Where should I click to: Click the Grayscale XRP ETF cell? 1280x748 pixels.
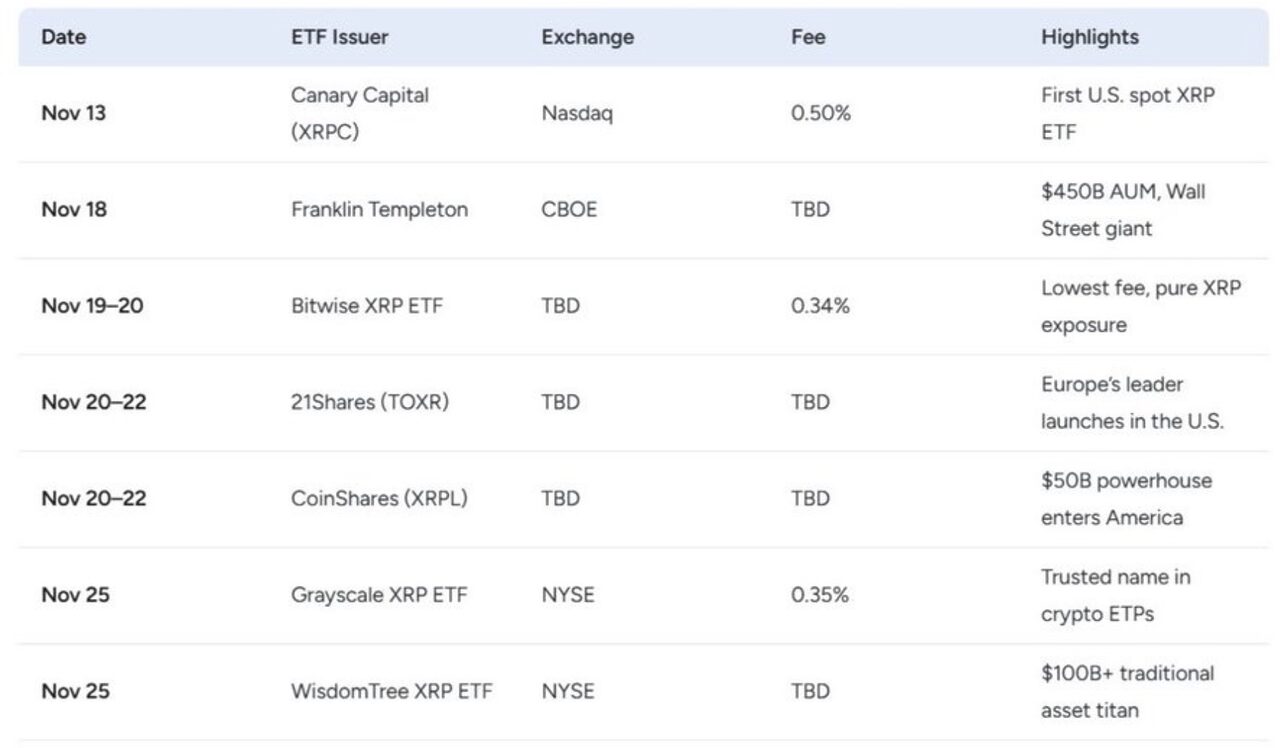379,595
